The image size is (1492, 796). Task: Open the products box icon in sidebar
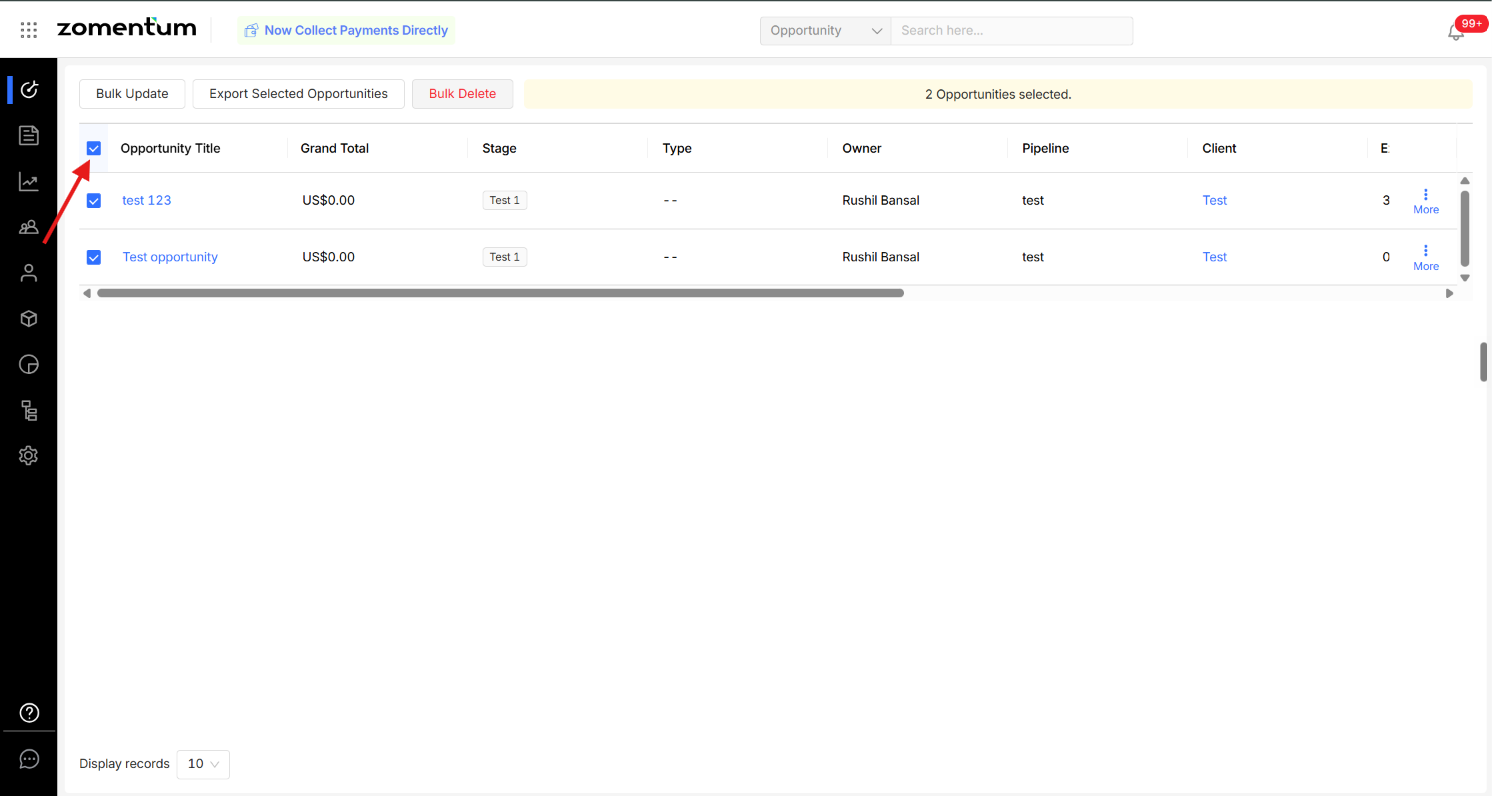(29, 318)
